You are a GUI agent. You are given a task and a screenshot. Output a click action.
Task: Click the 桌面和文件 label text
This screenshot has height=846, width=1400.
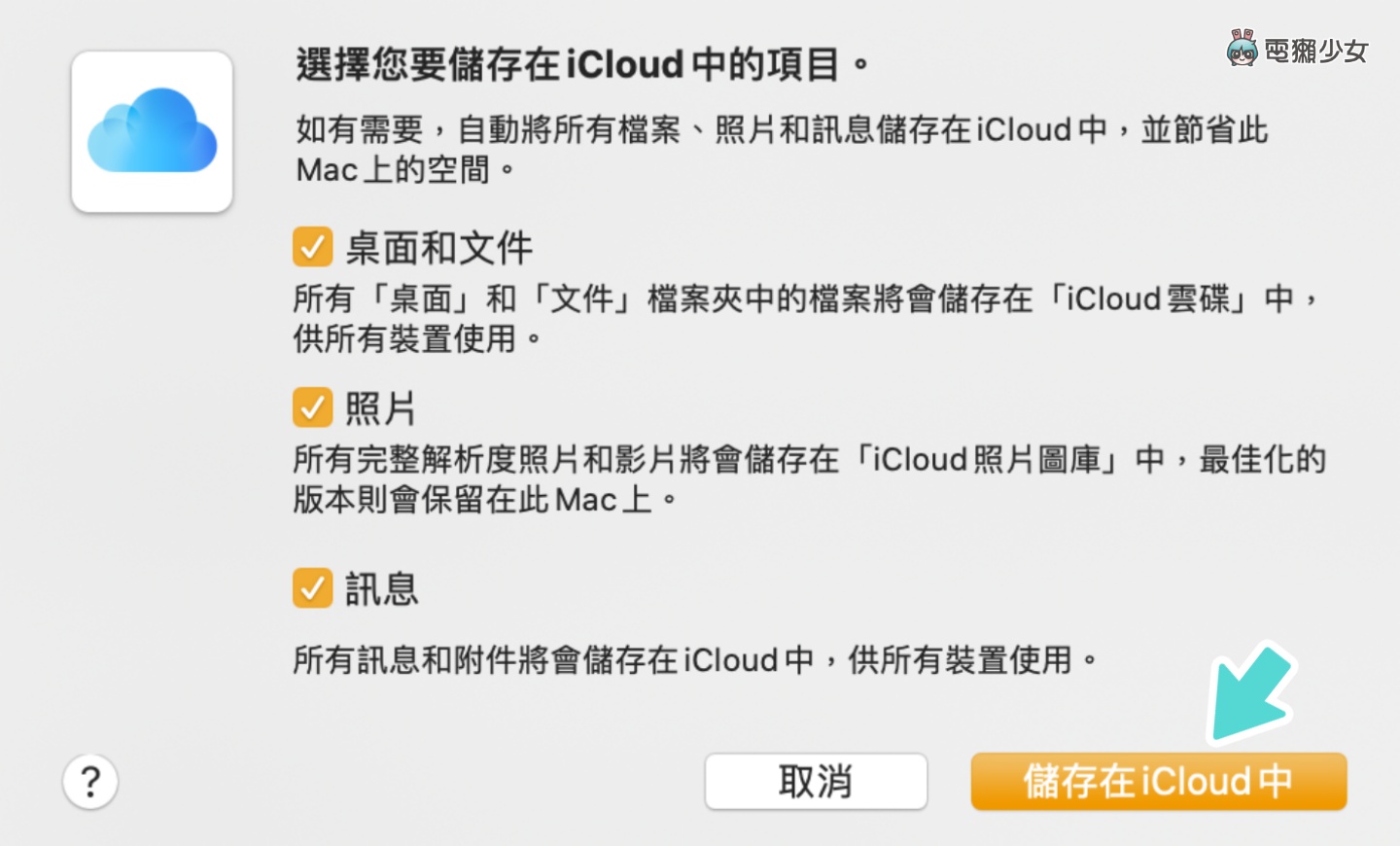[439, 248]
